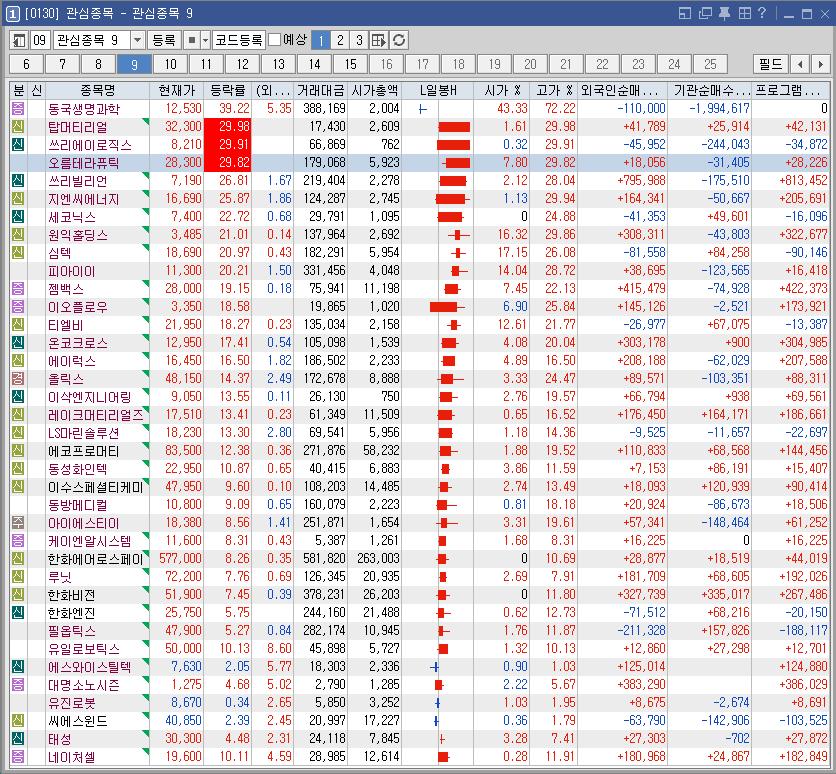Screen dimensions: 836x774
Task: Switch to watchlist tab 10
Action: click(x=170, y=64)
